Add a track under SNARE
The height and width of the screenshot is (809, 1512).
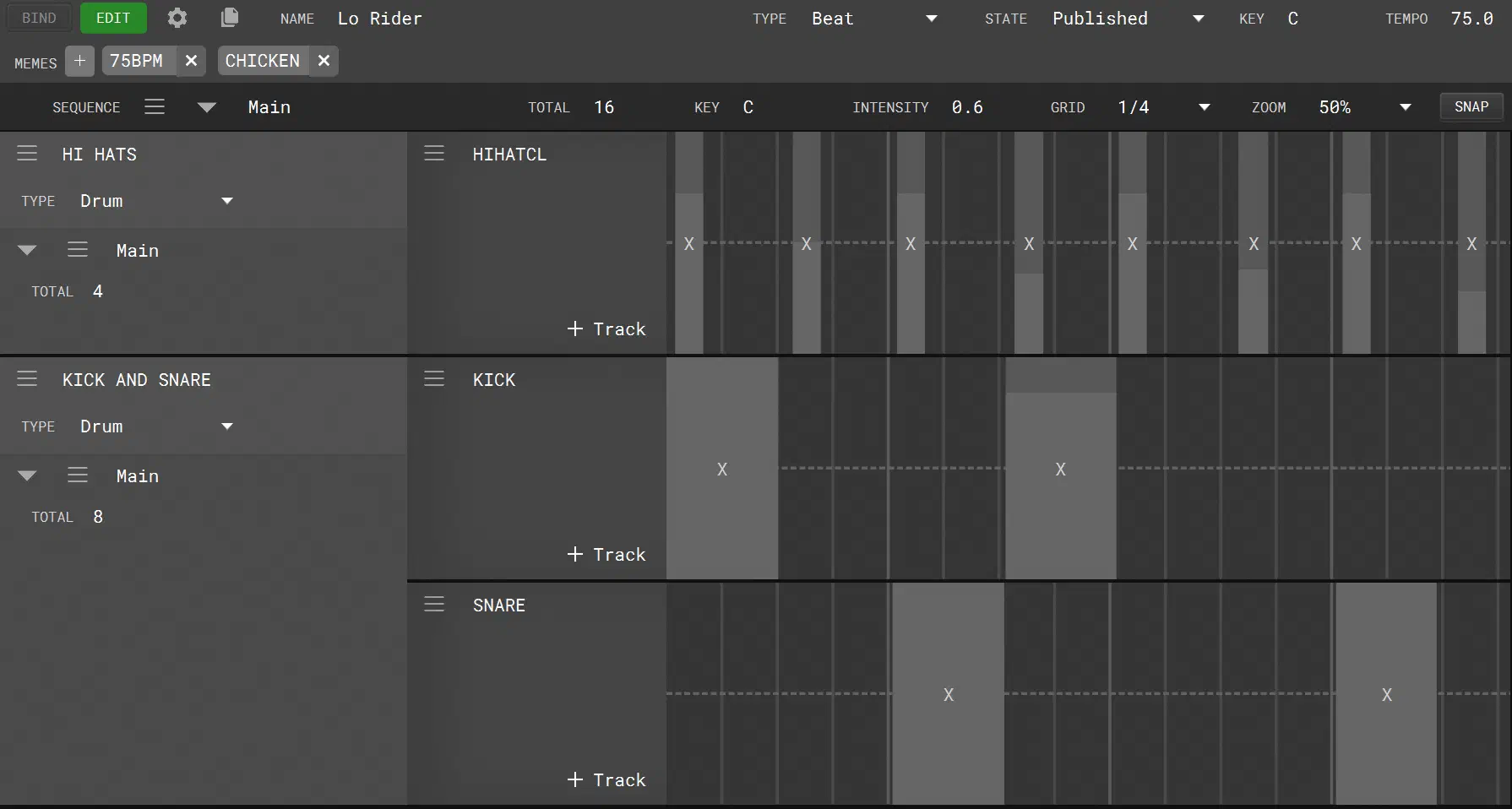tap(606, 780)
